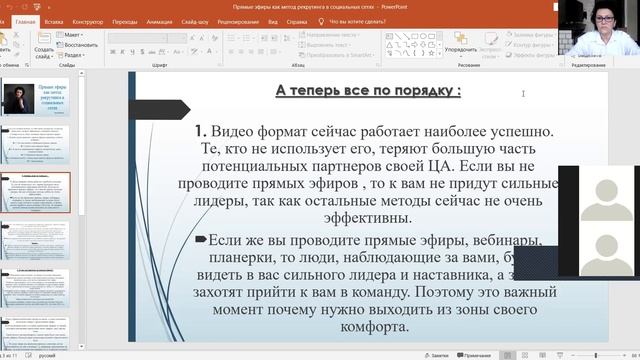Viewport: 640px width, 360px height.
Task: Expand the Раздел dropdown
Action: point(71,55)
